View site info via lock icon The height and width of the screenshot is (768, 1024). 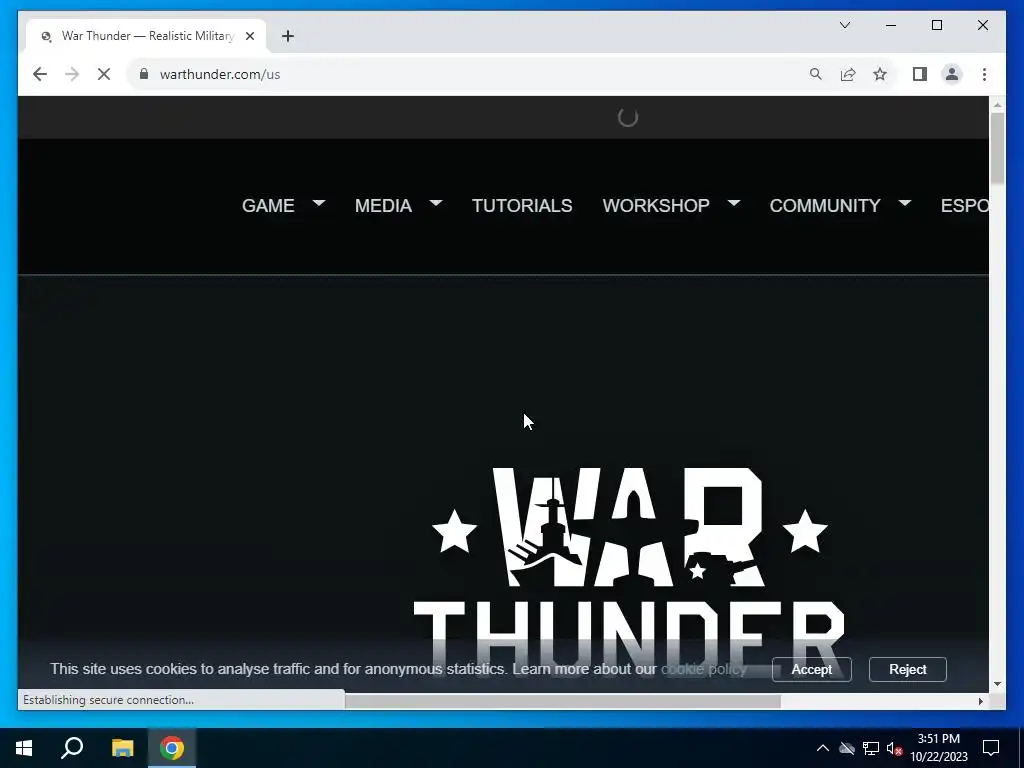[x=144, y=74]
